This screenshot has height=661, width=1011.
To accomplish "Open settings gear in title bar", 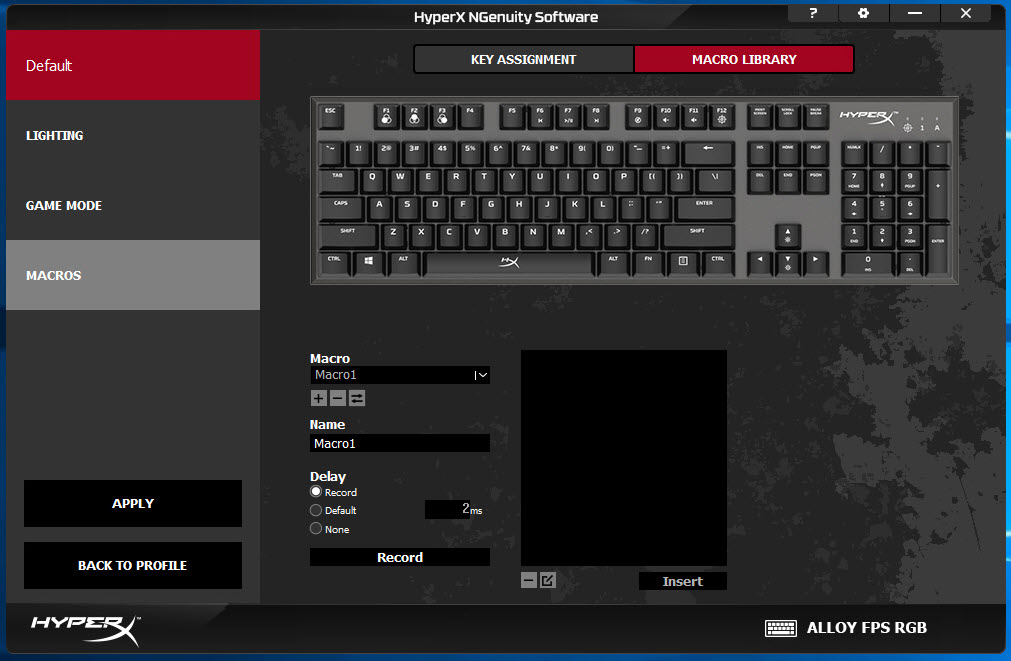I will (863, 13).
